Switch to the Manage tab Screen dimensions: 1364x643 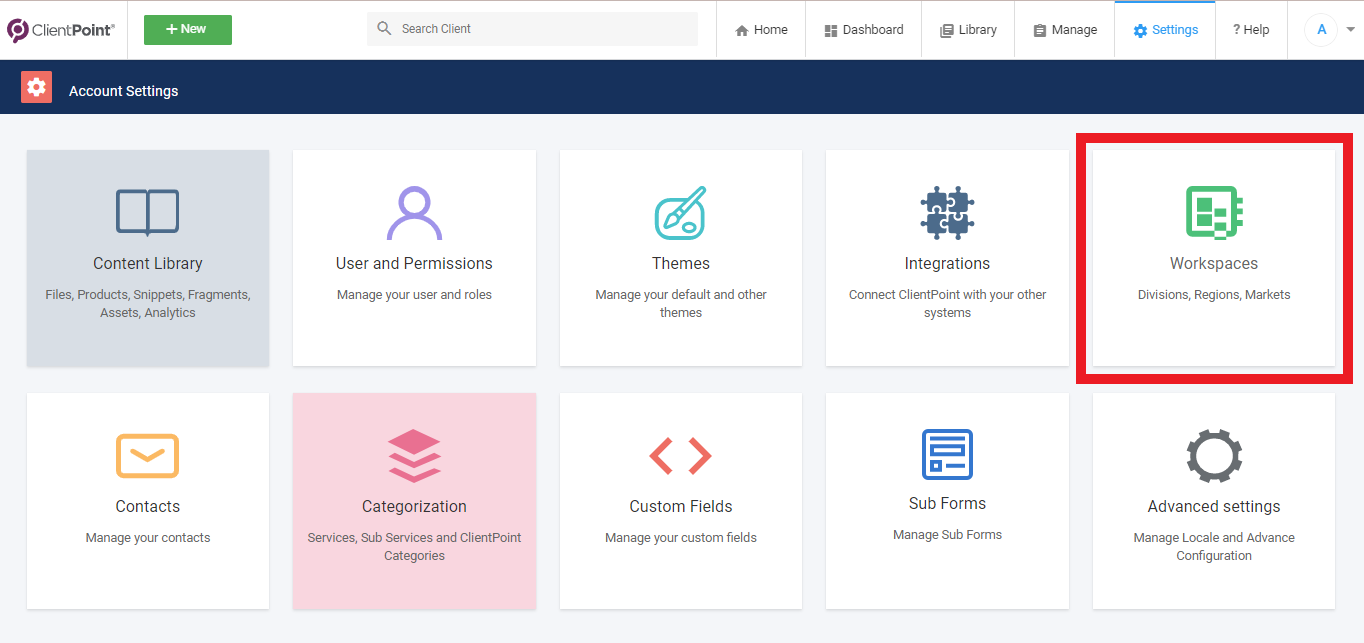click(1065, 30)
